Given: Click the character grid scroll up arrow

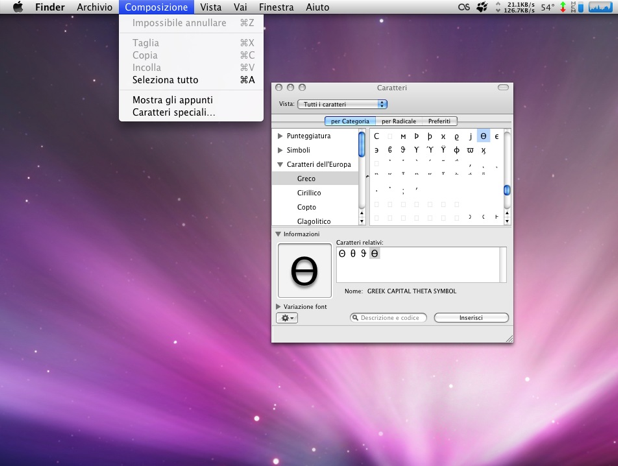Looking at the screenshot, I should pyautogui.click(x=507, y=214).
